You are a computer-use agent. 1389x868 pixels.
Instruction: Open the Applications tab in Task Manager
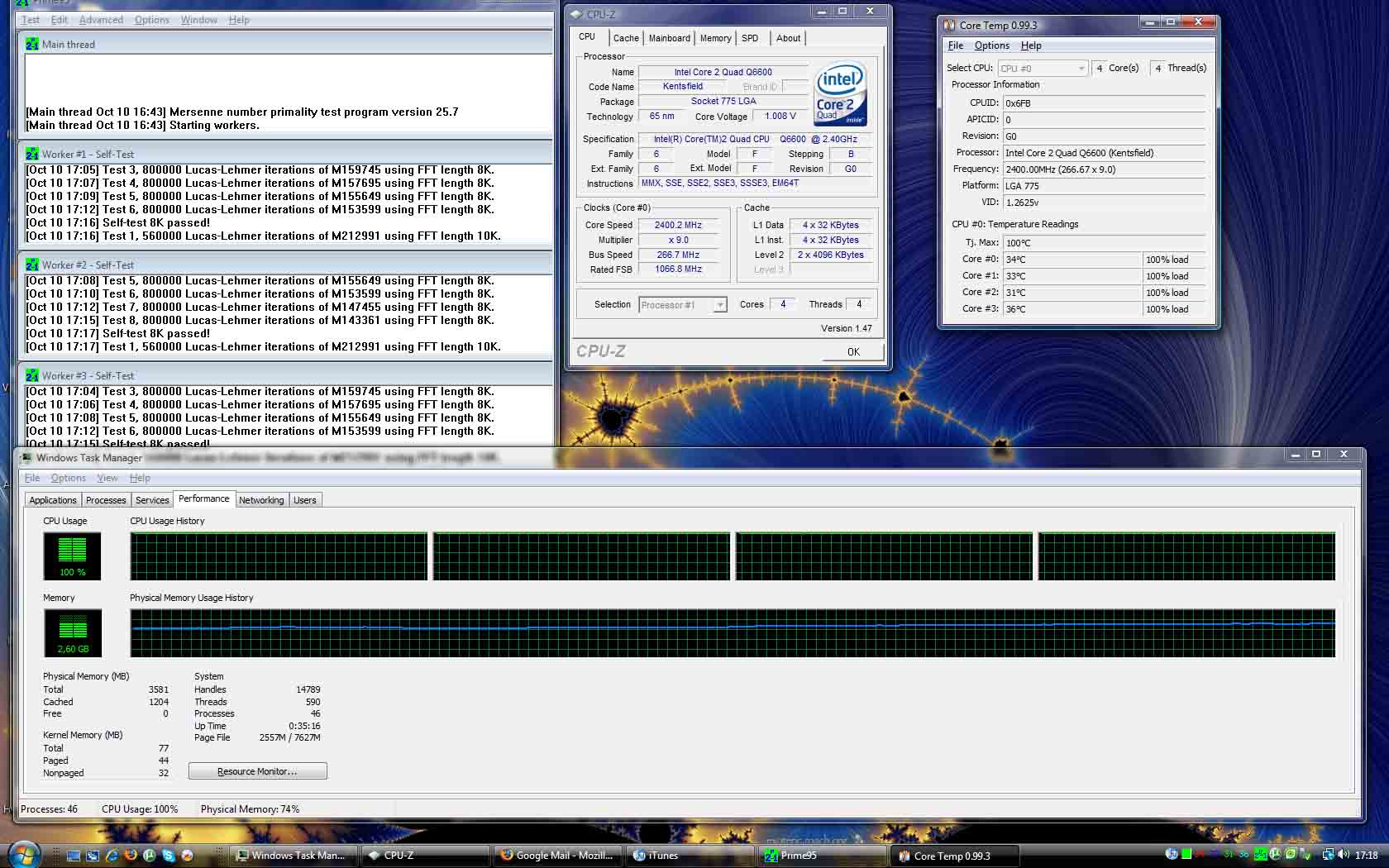53,500
